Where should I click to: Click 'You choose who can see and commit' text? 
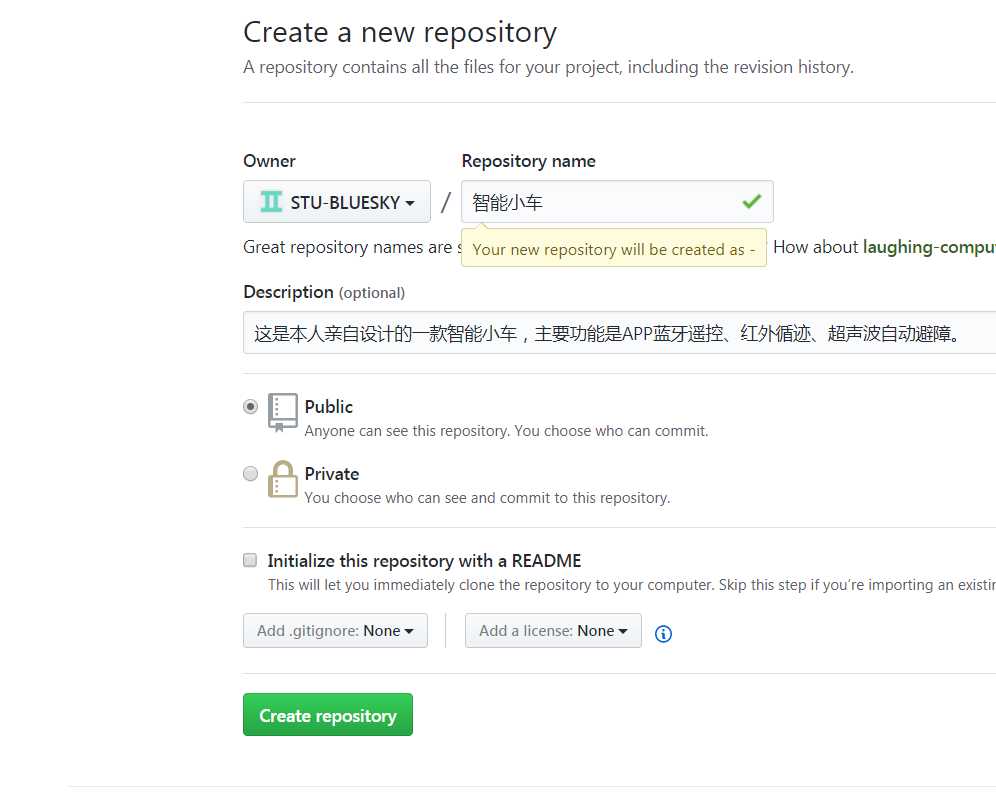(487, 497)
